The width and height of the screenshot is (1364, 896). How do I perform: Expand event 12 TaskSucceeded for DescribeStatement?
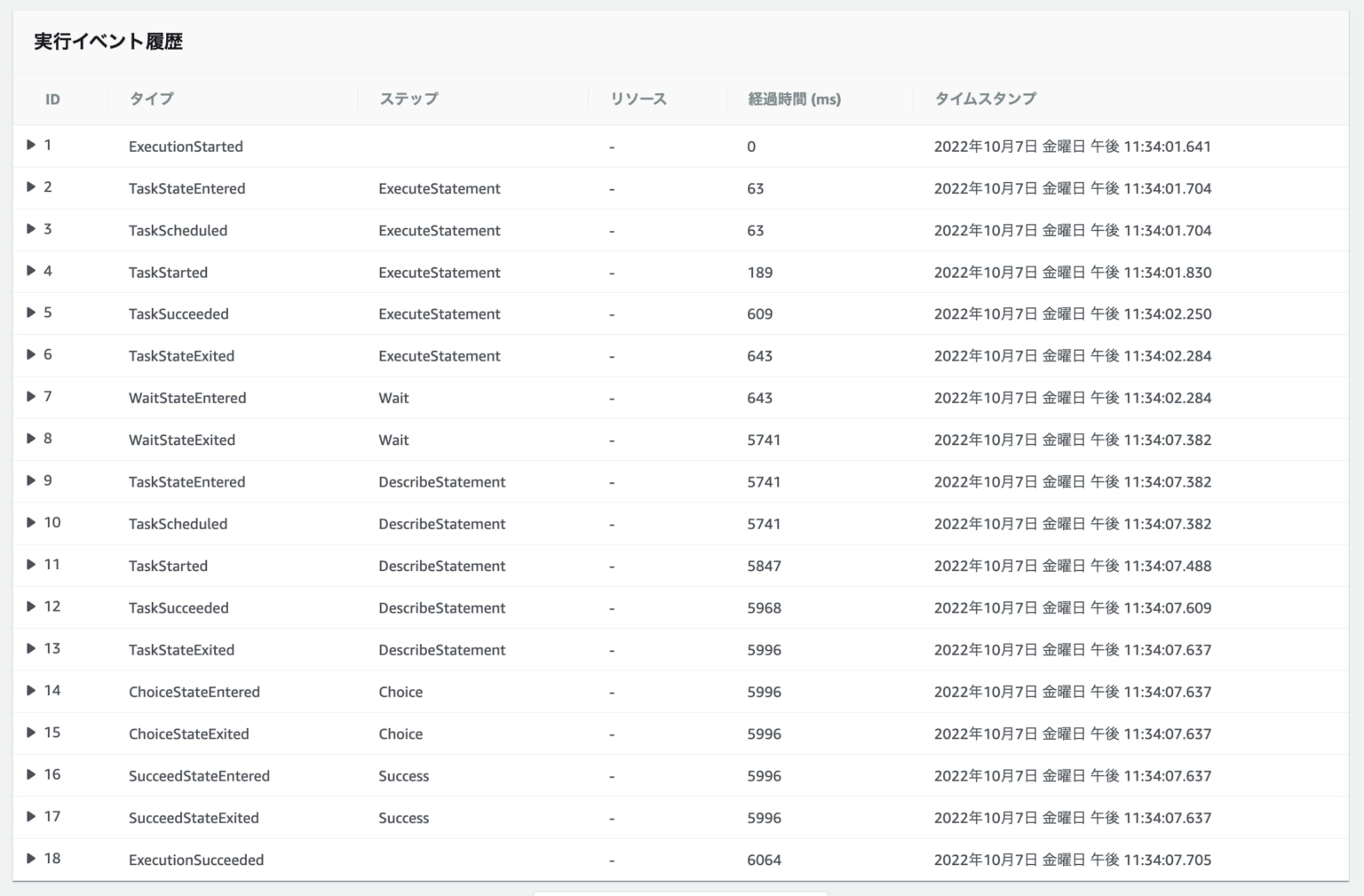(30, 607)
